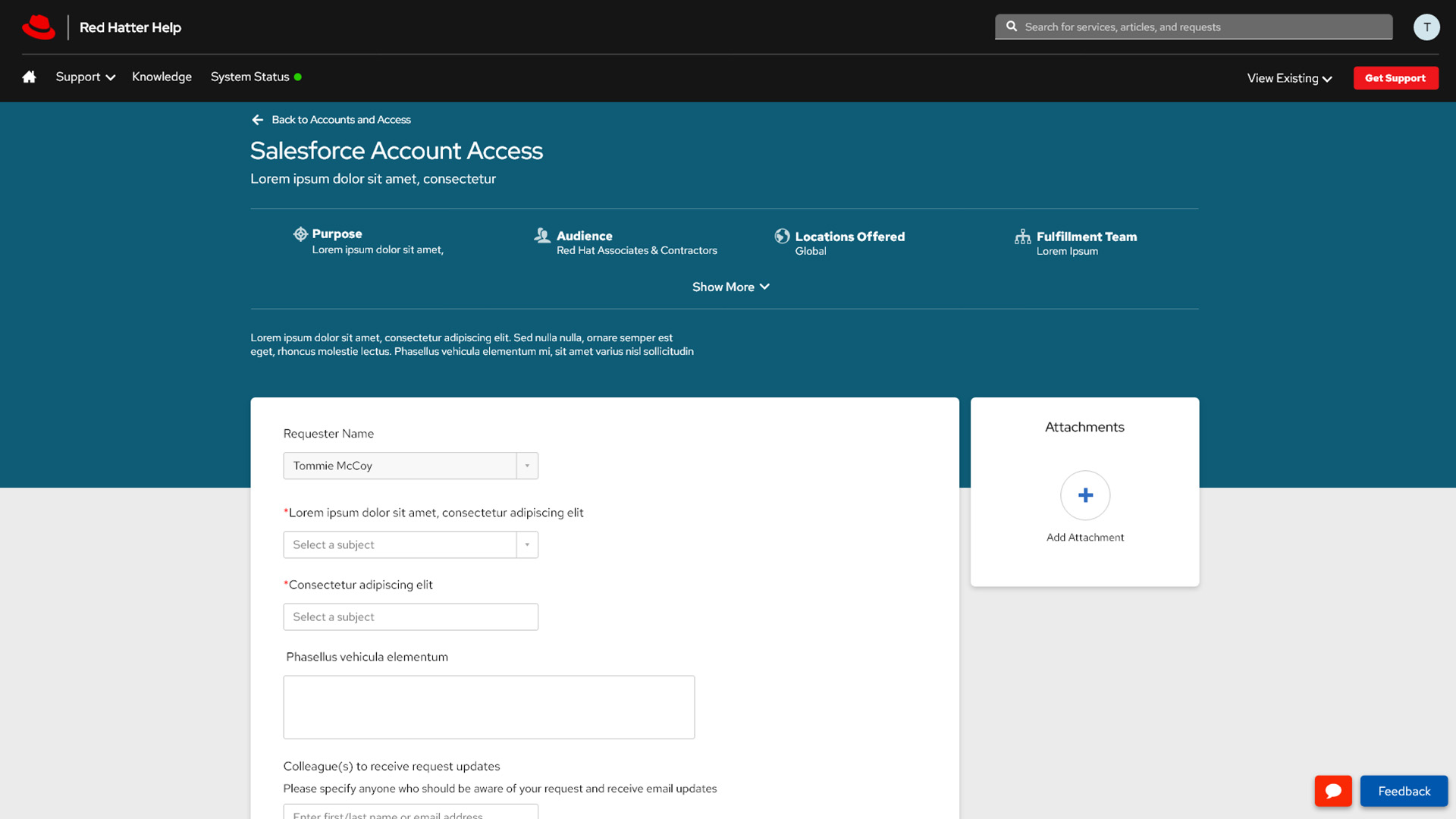Click the Attachments panel heading

(1084, 427)
